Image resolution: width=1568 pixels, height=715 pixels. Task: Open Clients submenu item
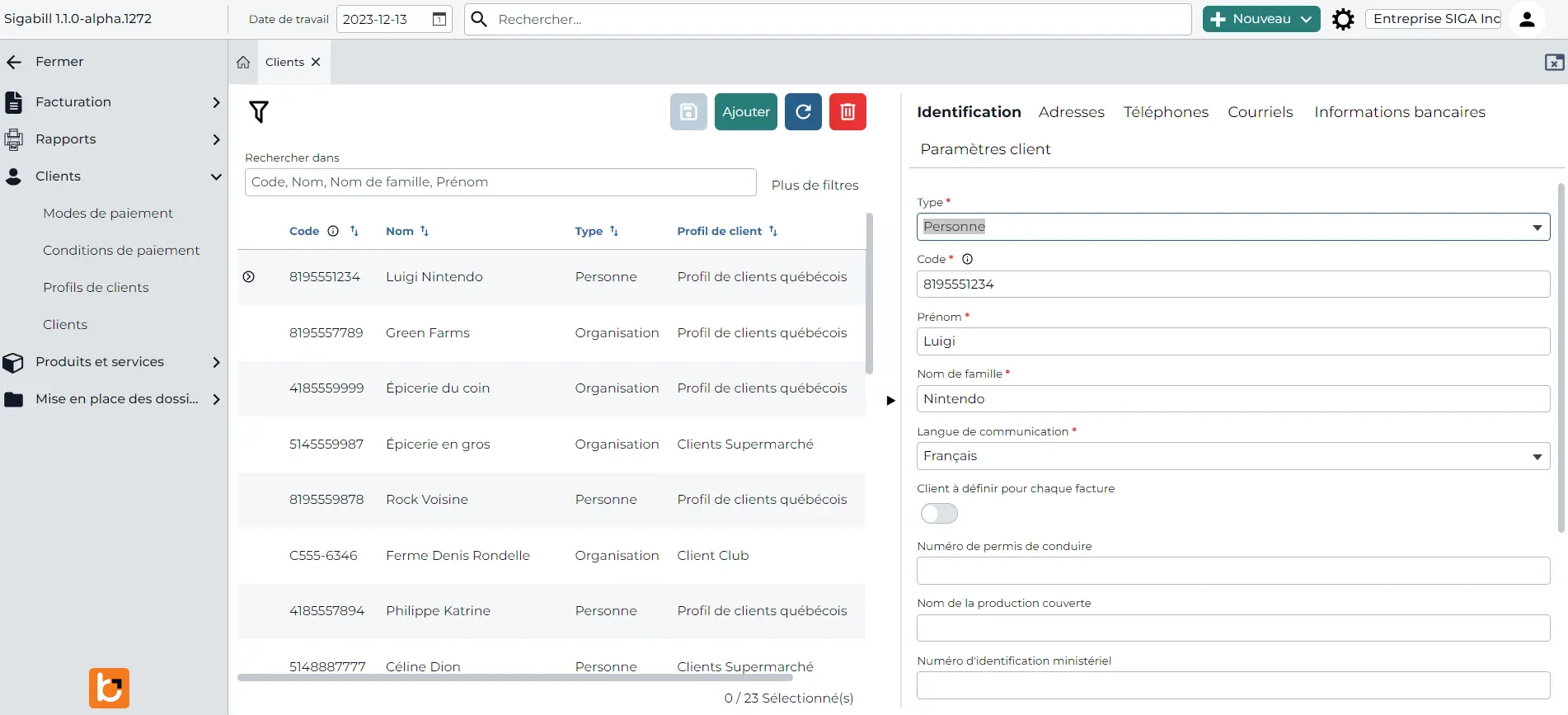pos(65,325)
